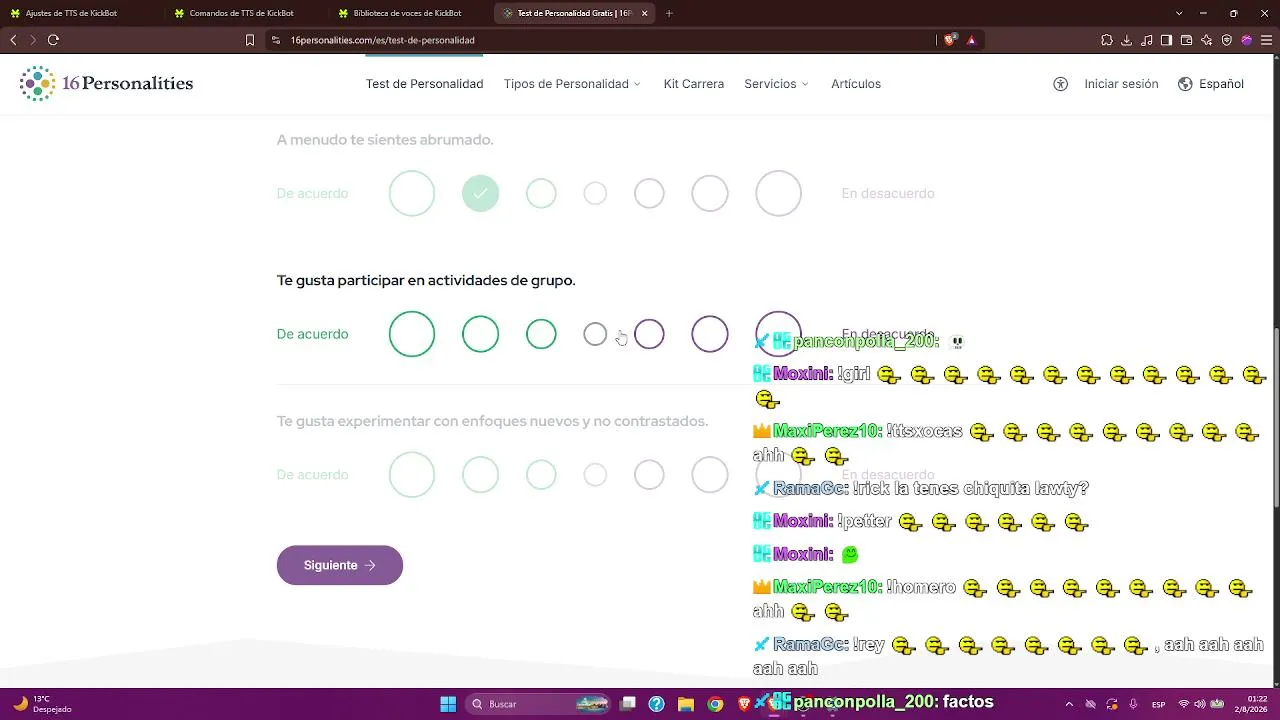Click the Siguiente button
The height and width of the screenshot is (720, 1280).
[340, 565]
